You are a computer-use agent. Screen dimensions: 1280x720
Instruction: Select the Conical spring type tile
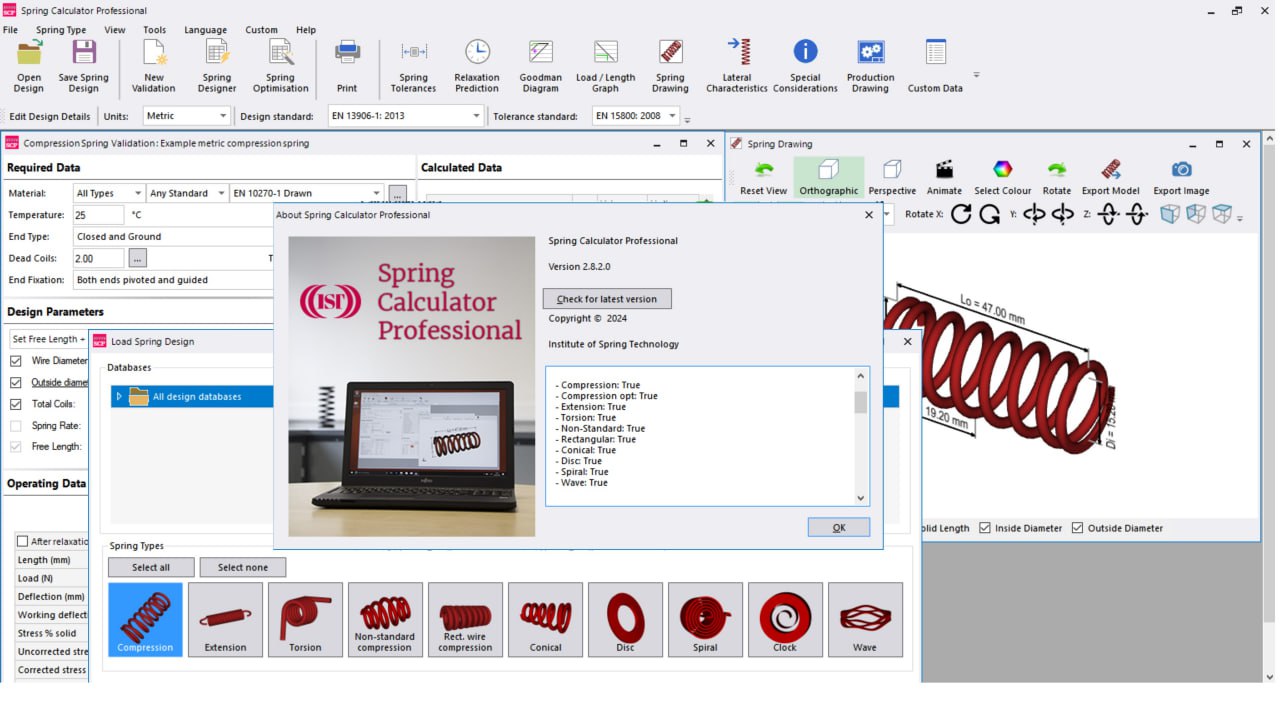tap(545, 620)
